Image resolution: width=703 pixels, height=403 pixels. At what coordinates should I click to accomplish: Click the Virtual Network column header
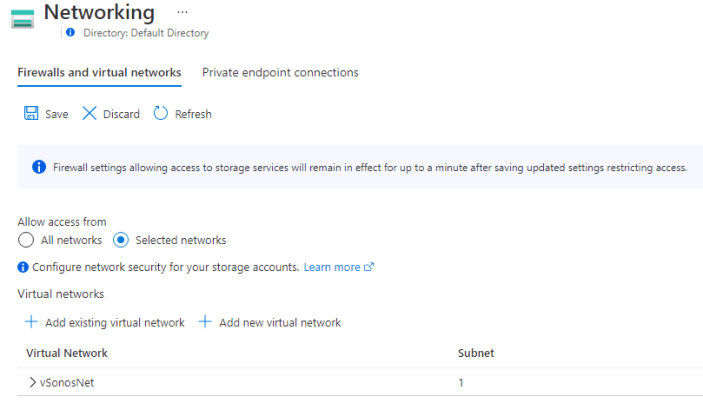tap(67, 353)
